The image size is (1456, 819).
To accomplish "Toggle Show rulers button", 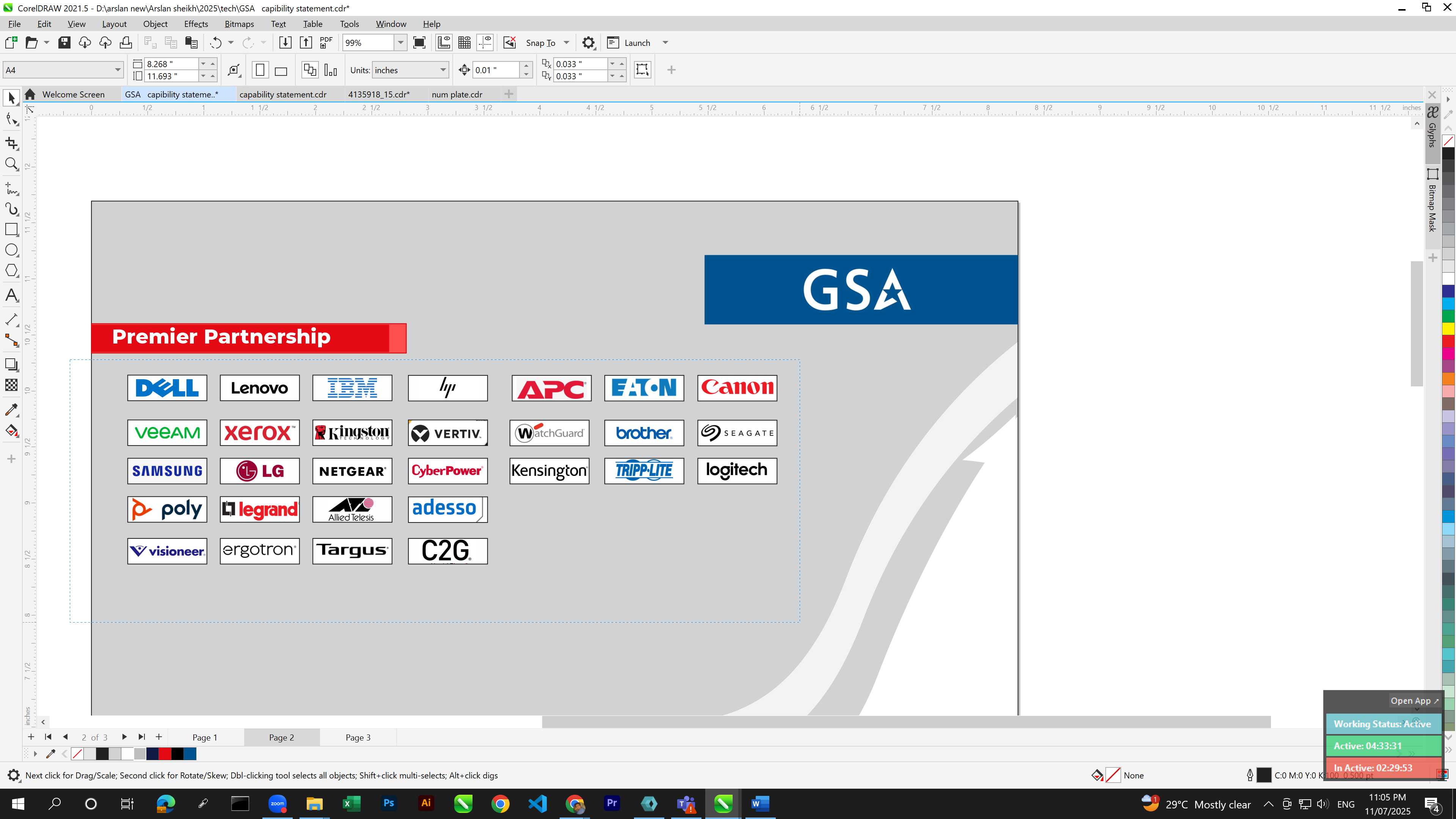I will [x=444, y=42].
